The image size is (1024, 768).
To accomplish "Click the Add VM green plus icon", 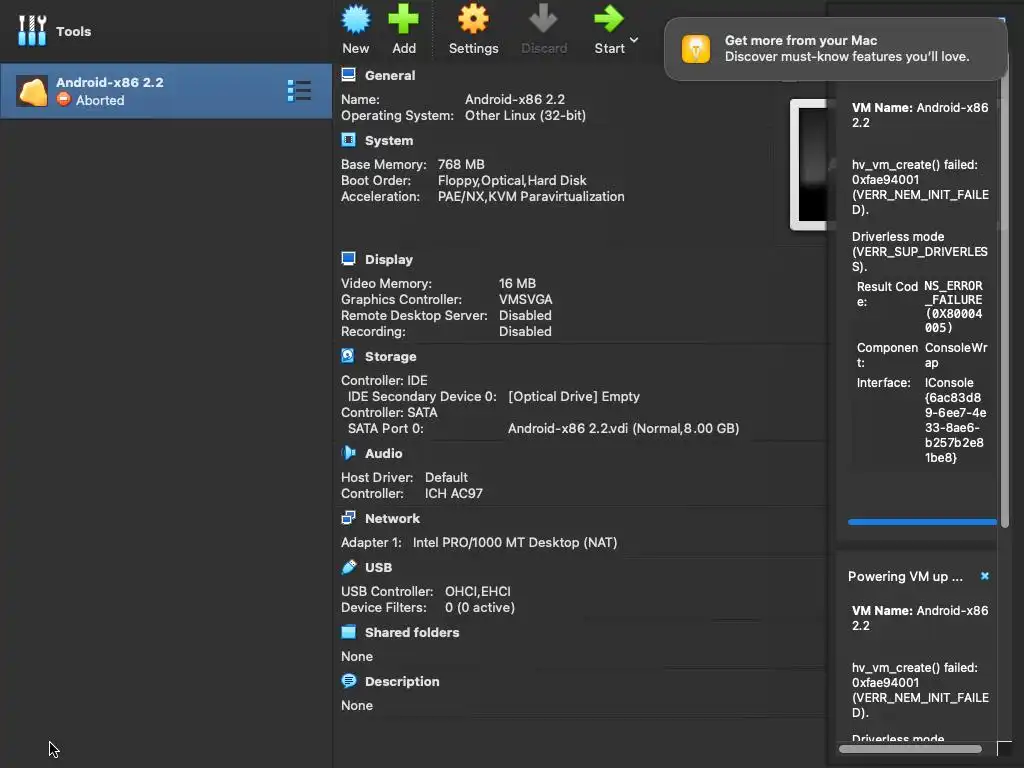I will (404, 20).
